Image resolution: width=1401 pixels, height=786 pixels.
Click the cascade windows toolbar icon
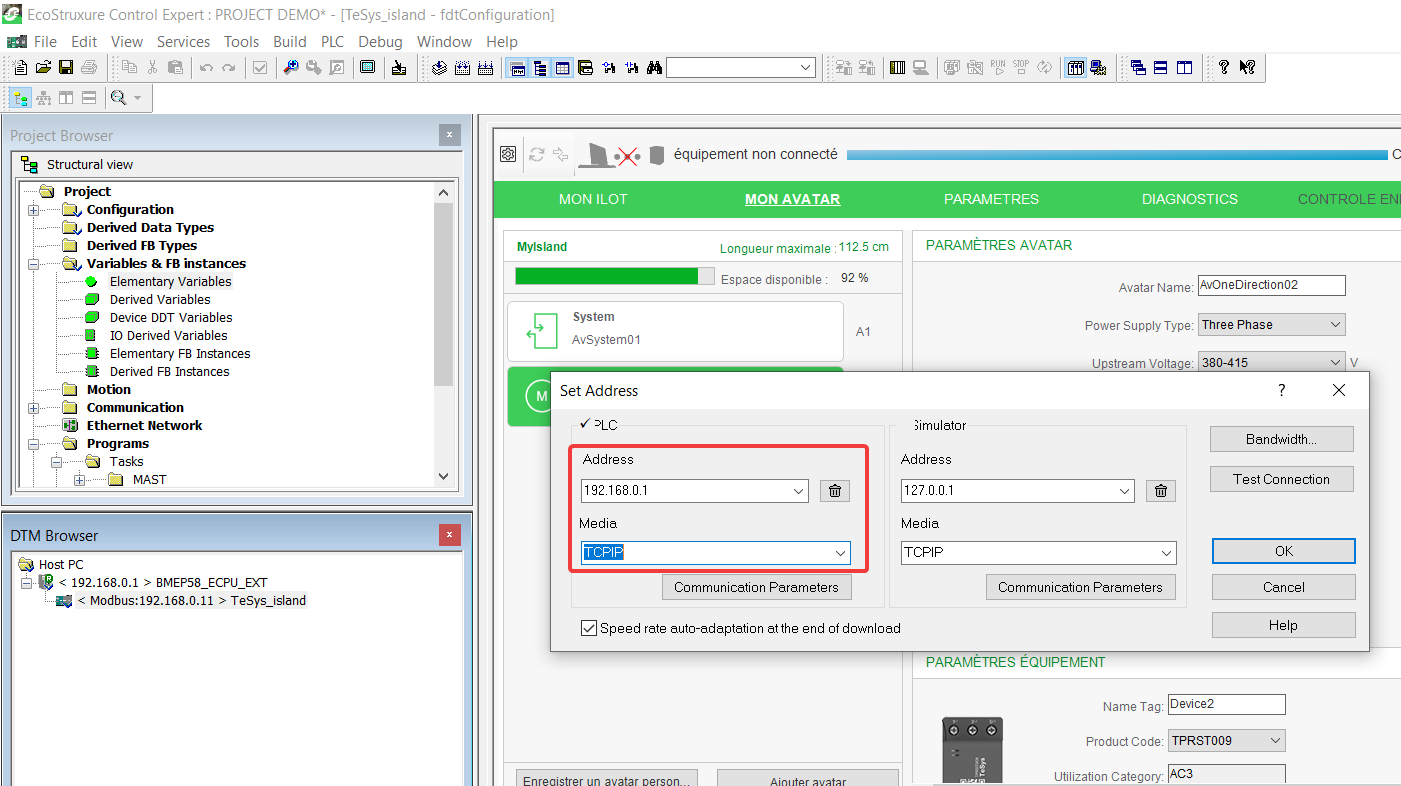pyautogui.click(x=1138, y=68)
